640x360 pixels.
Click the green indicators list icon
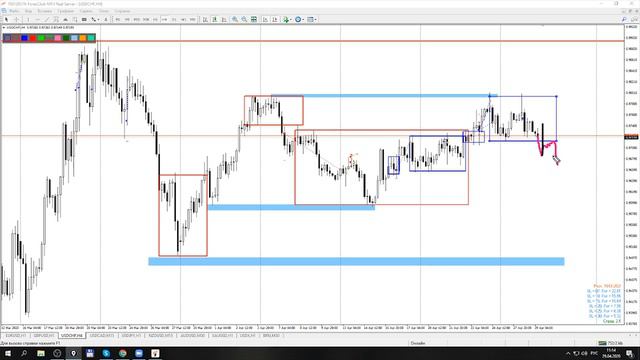(286, 19)
